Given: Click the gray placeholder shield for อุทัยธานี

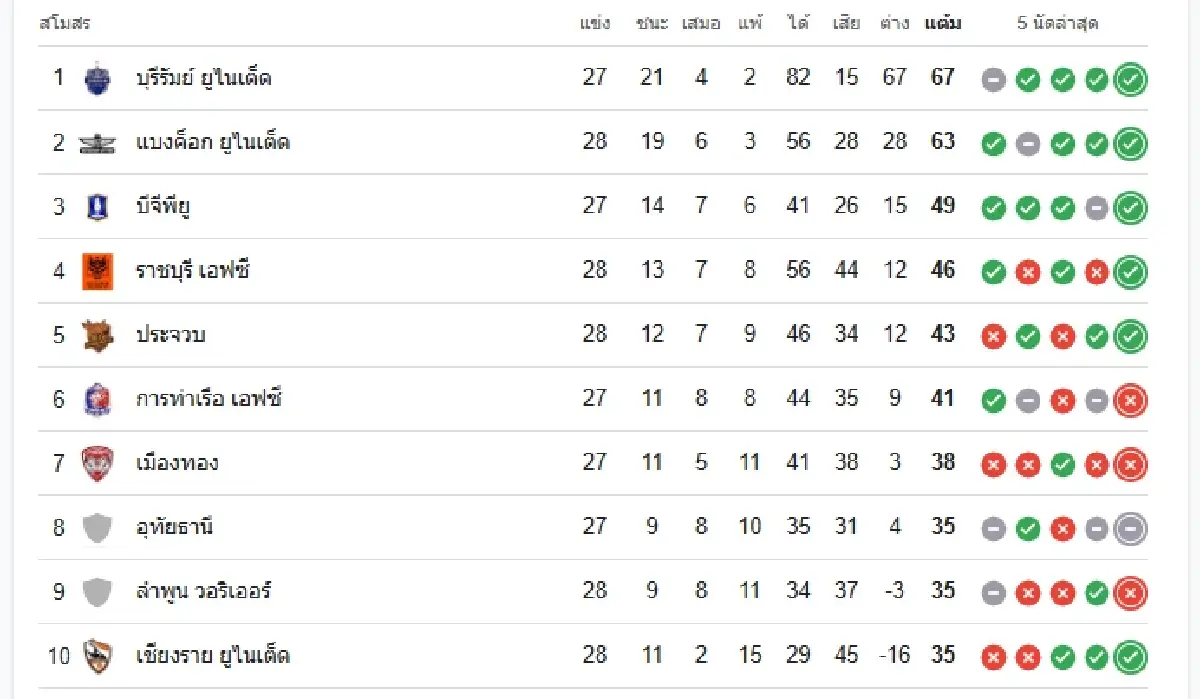Looking at the screenshot, I should click(x=97, y=527).
